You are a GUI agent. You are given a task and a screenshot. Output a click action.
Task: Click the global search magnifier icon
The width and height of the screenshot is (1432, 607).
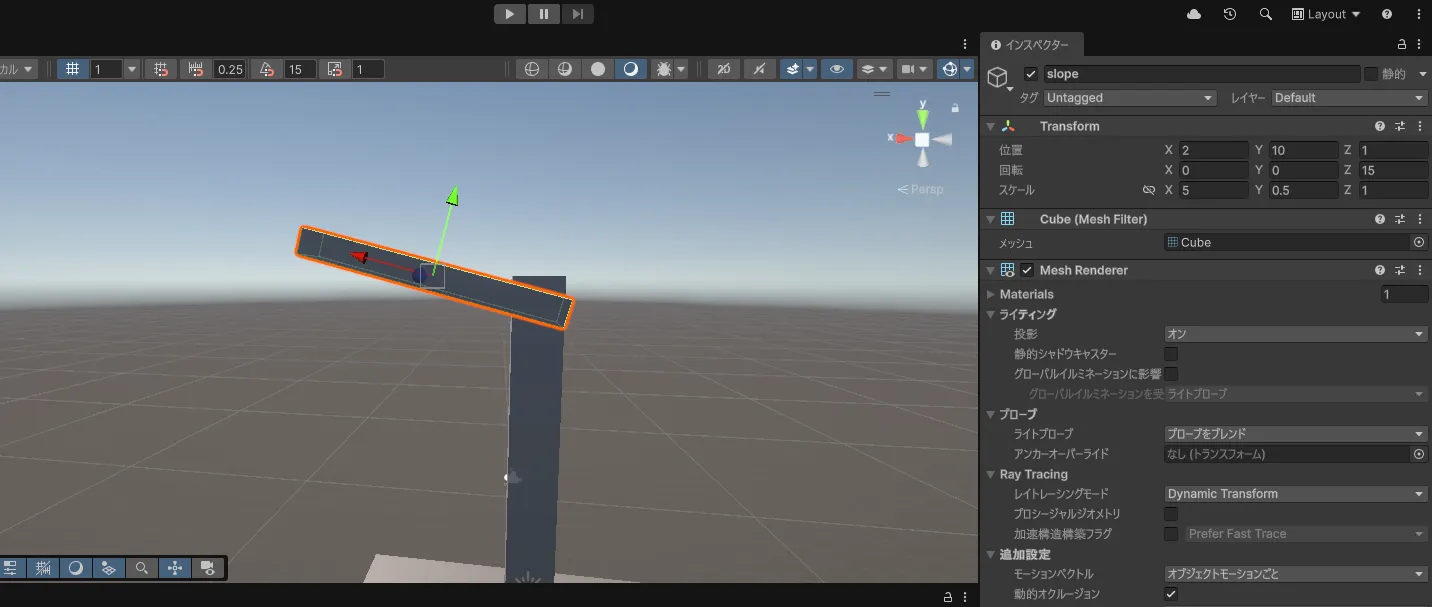click(1266, 14)
